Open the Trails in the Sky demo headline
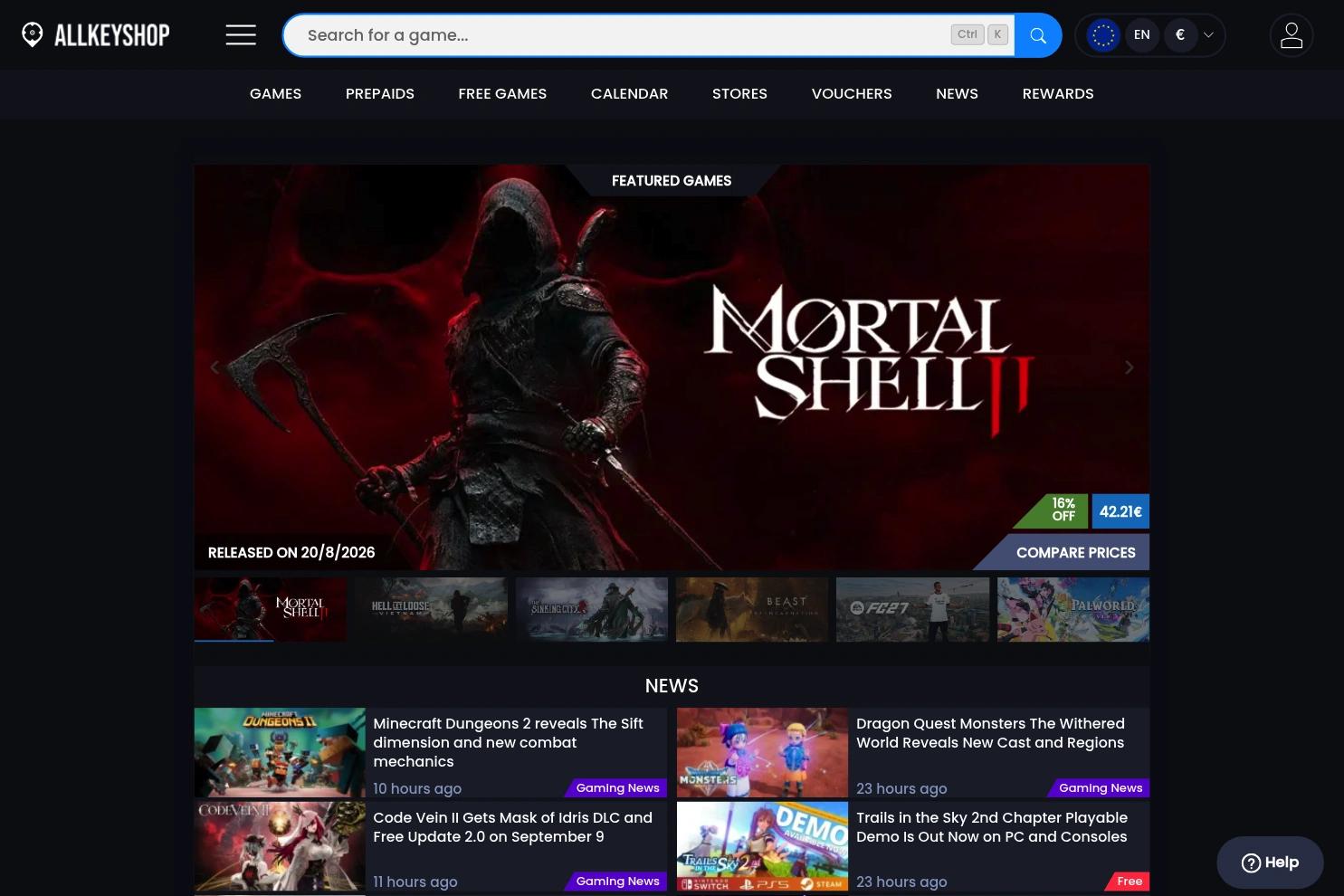This screenshot has width=1344, height=896. [x=992, y=827]
